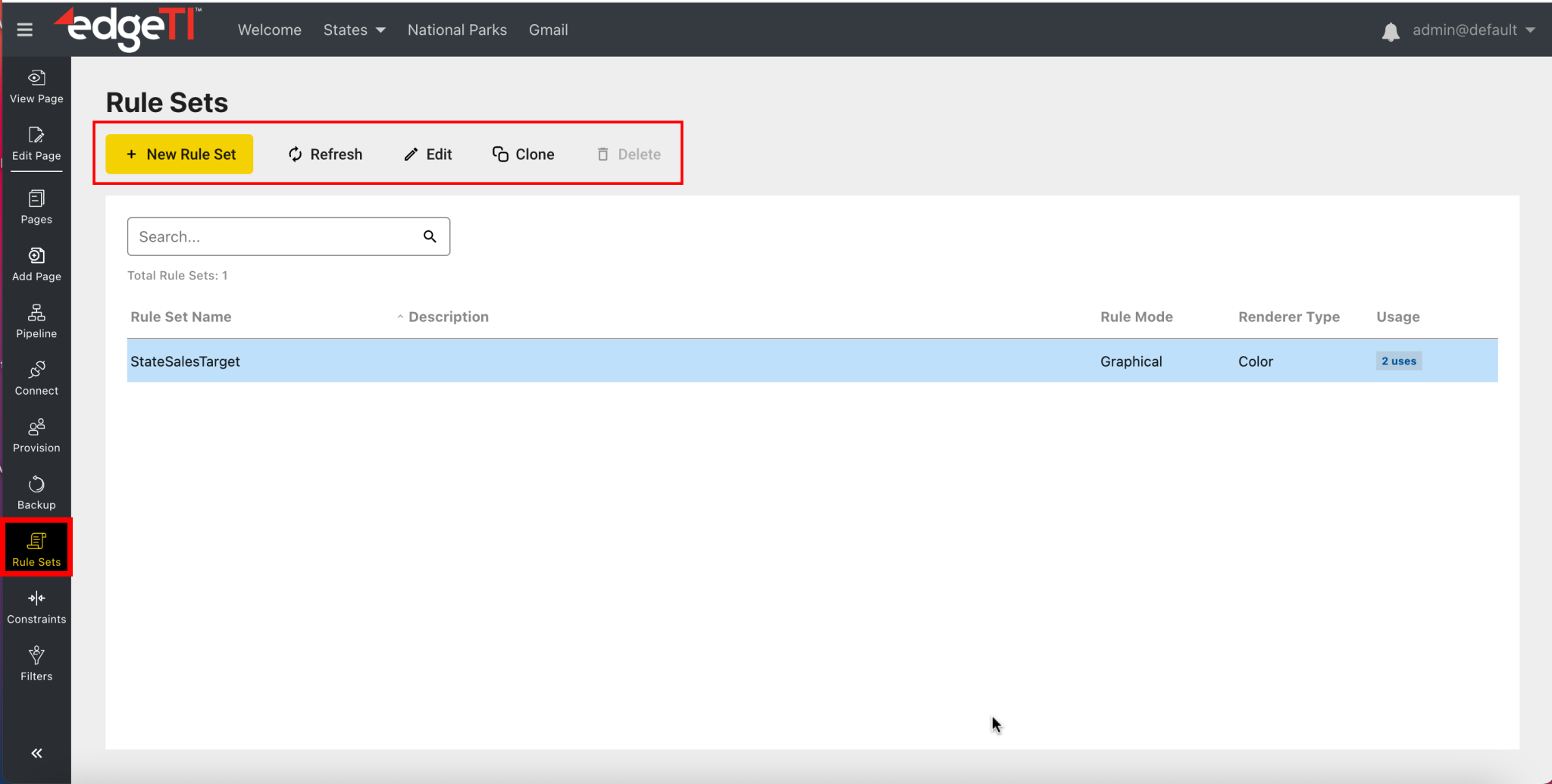This screenshot has height=784, width=1552.
Task: Toggle the hamburger navigation menu
Action: pyautogui.click(x=25, y=30)
